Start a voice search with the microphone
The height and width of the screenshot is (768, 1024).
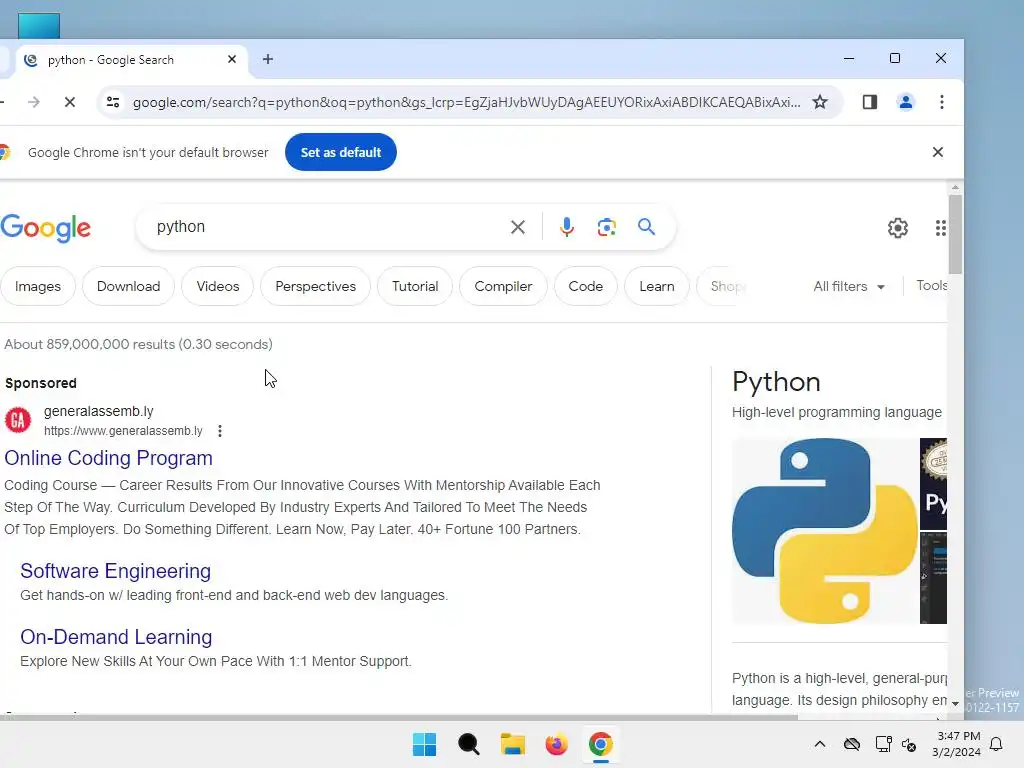point(566,227)
